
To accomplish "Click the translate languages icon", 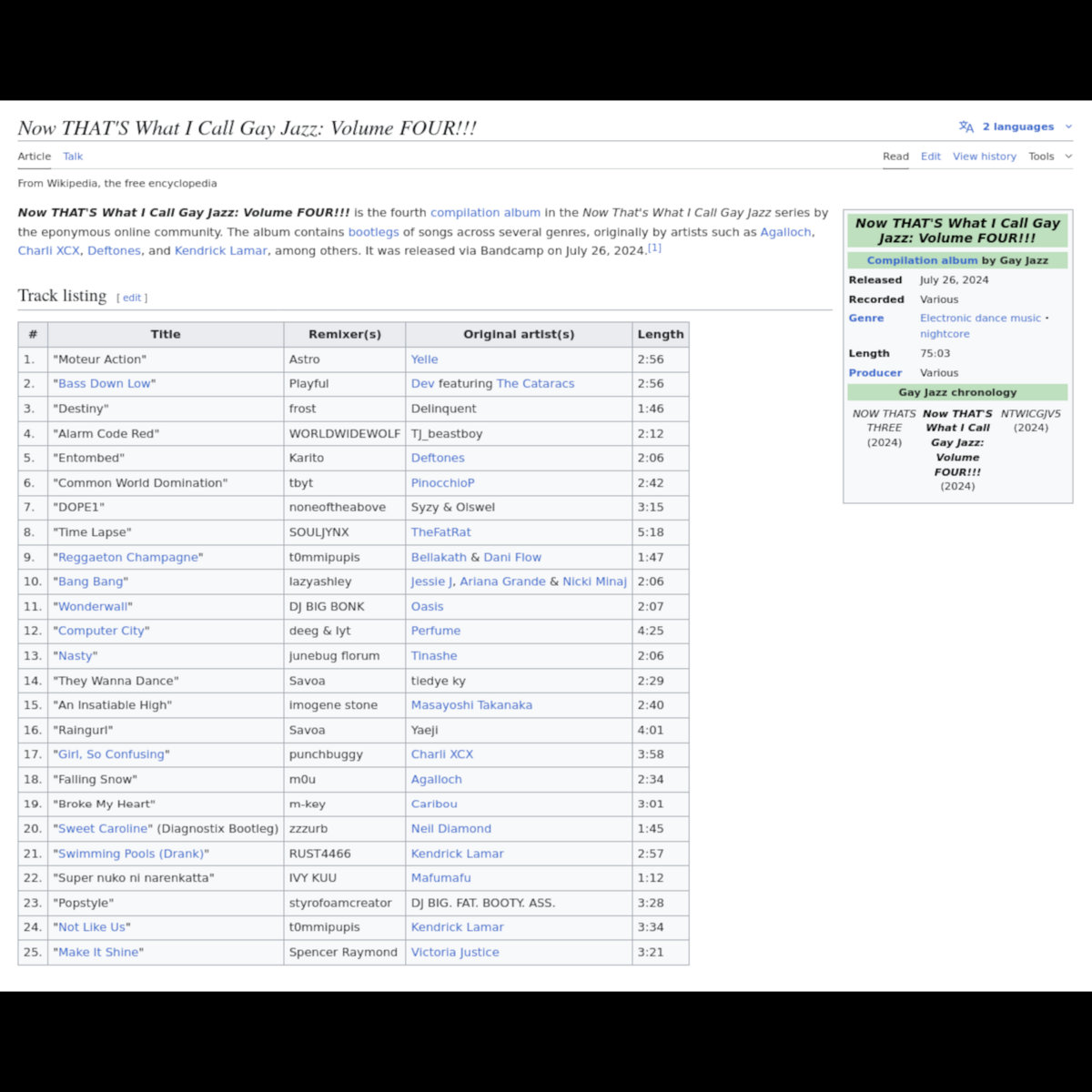I will click(966, 127).
